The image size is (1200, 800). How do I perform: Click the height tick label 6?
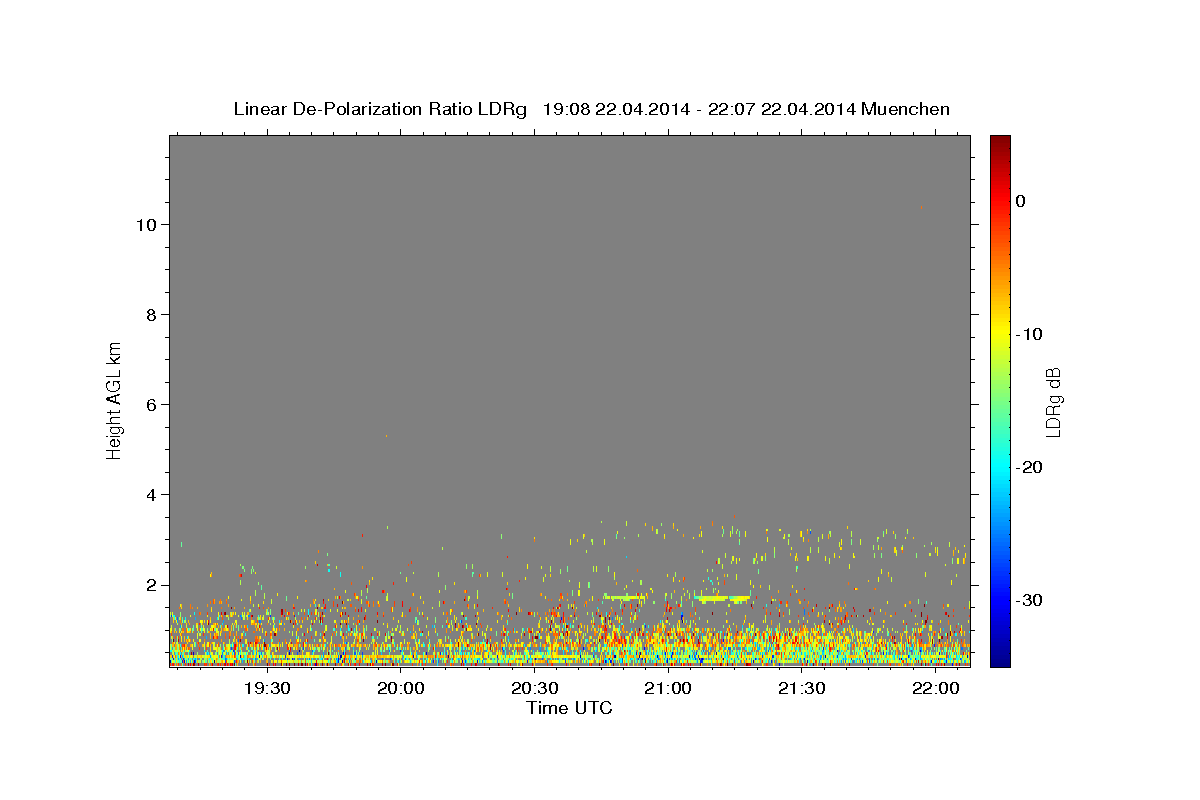pyautogui.click(x=150, y=404)
